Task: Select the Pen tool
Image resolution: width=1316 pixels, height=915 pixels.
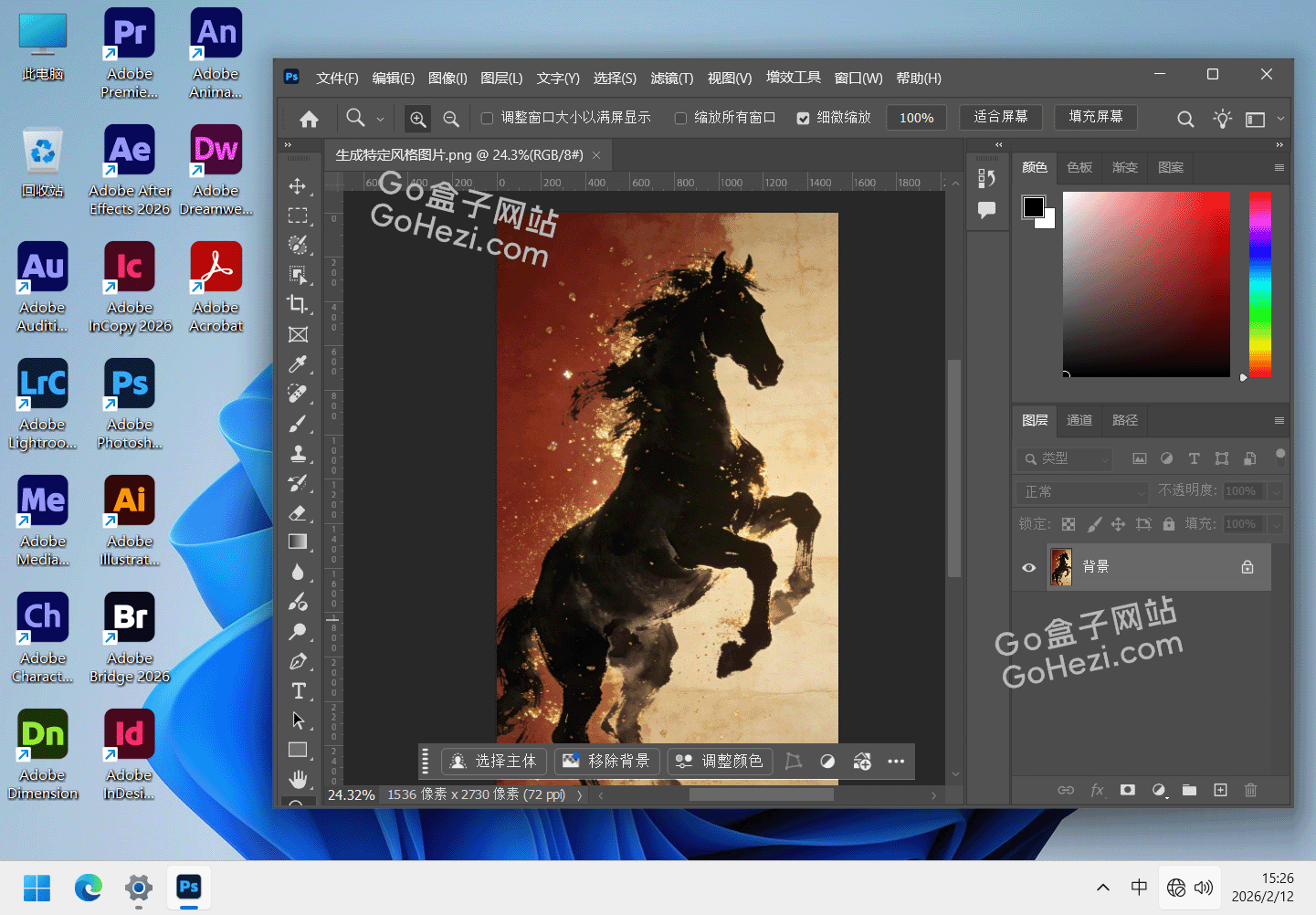Action: pyautogui.click(x=298, y=661)
